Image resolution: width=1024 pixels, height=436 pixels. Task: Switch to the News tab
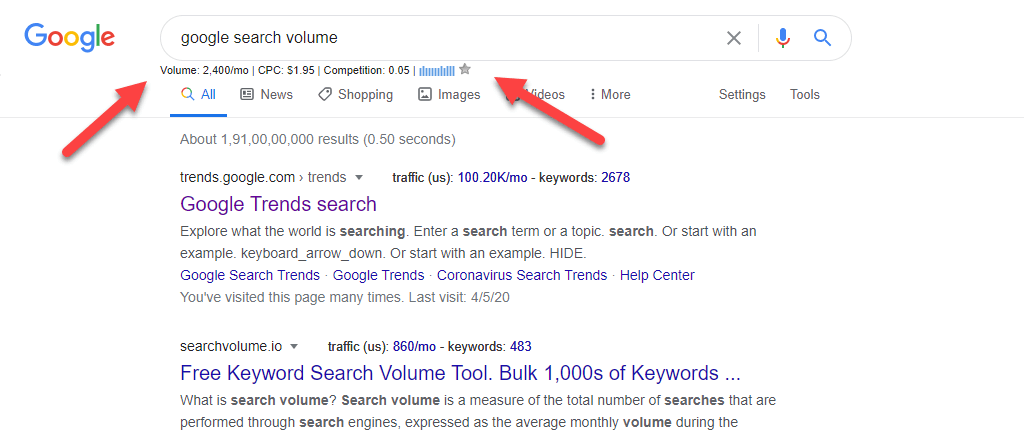[266, 95]
